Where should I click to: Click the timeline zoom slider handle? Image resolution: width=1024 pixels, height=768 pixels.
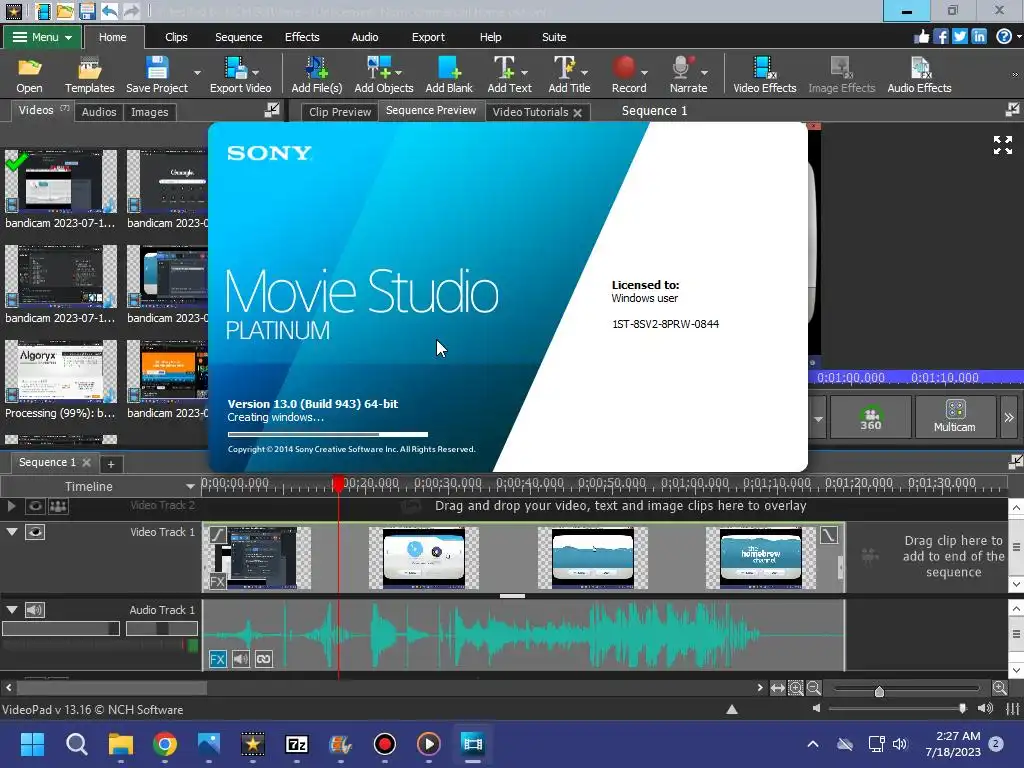(879, 691)
